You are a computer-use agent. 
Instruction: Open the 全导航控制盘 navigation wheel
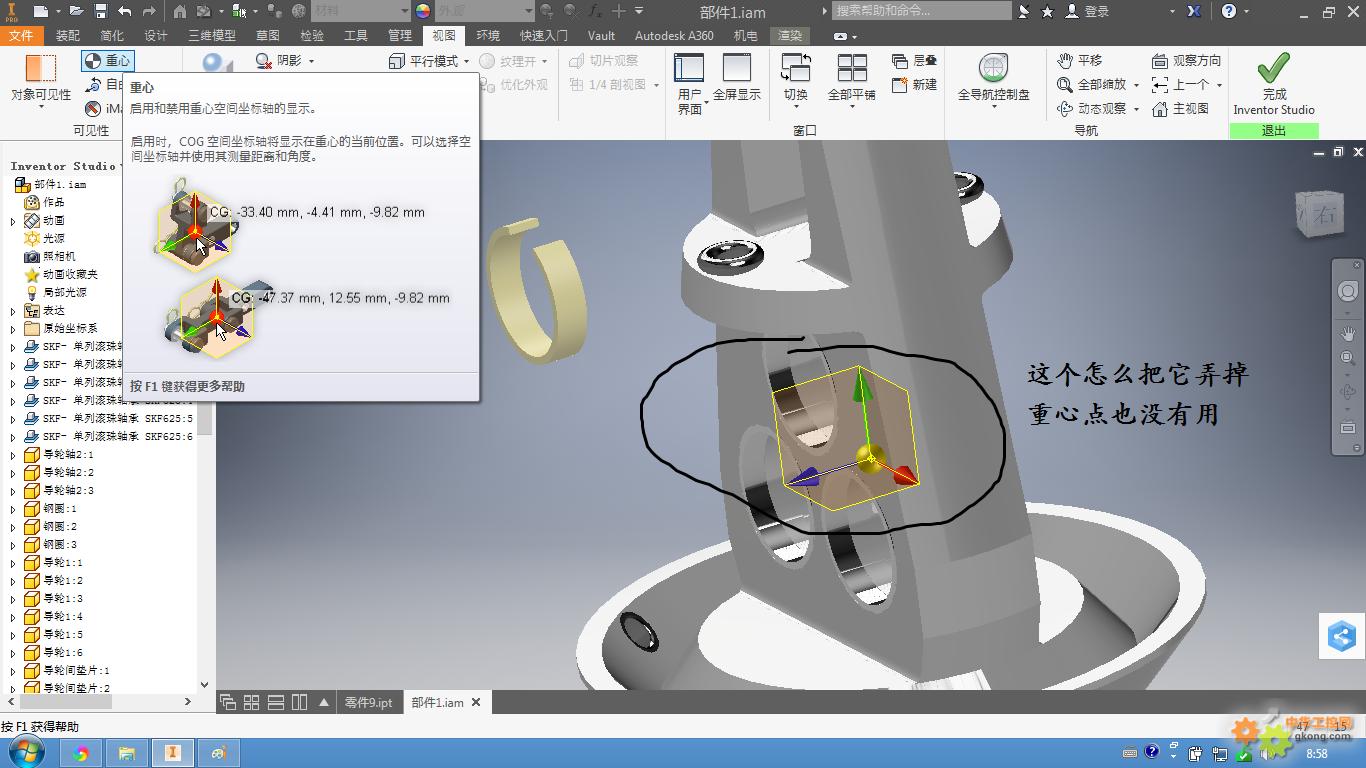993,80
